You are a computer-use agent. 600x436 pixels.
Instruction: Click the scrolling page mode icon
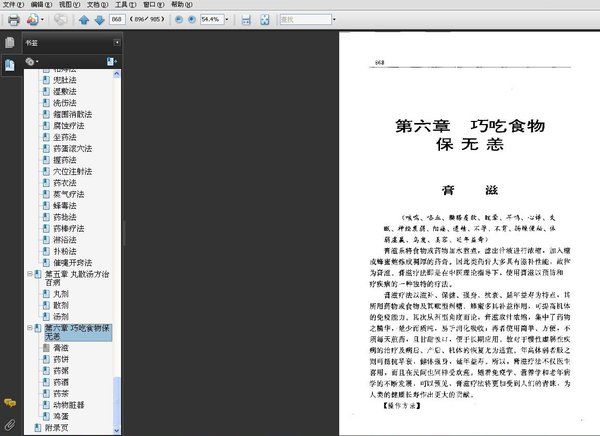point(246,20)
